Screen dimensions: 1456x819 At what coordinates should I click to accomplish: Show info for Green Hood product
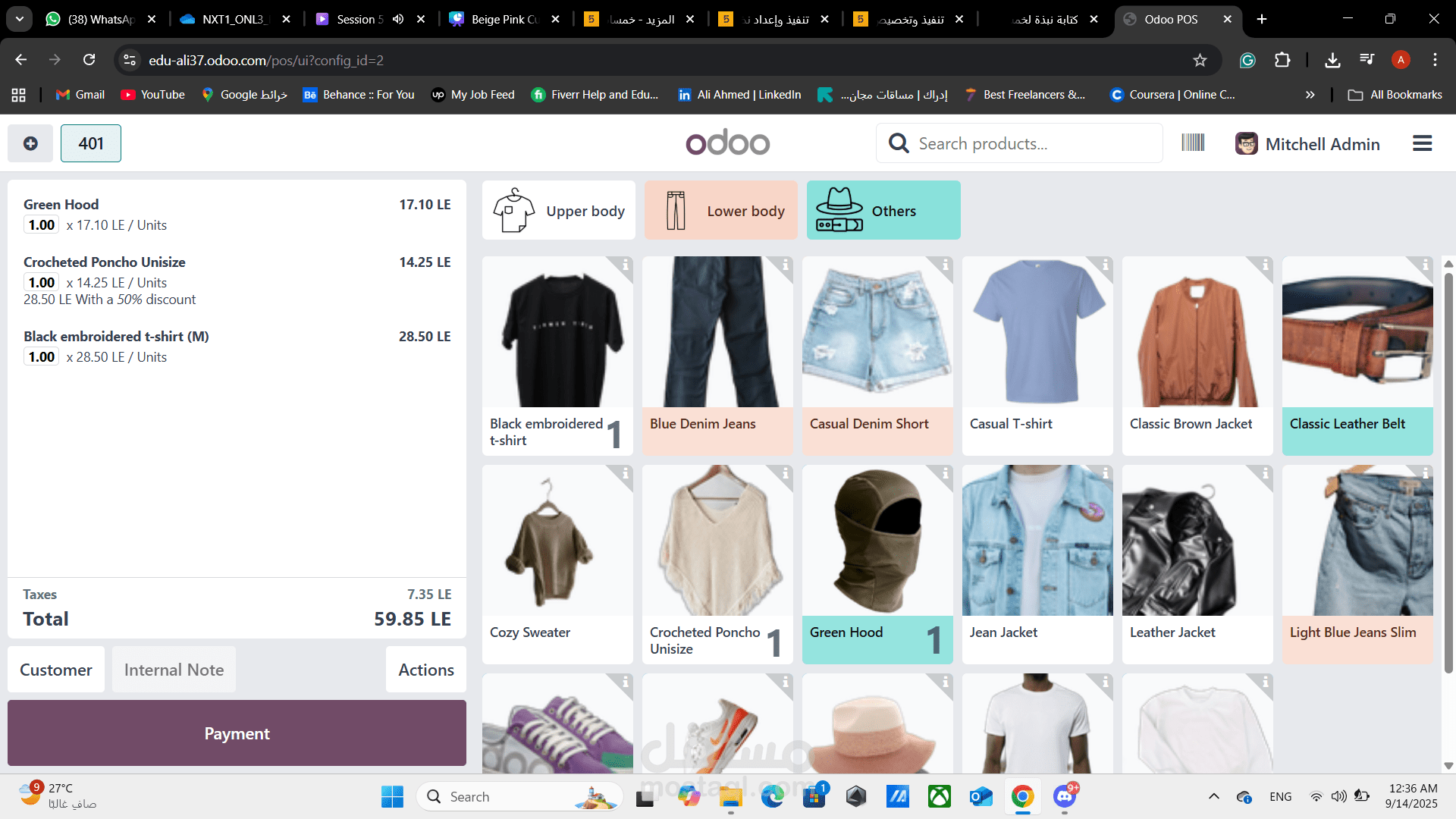pos(945,473)
